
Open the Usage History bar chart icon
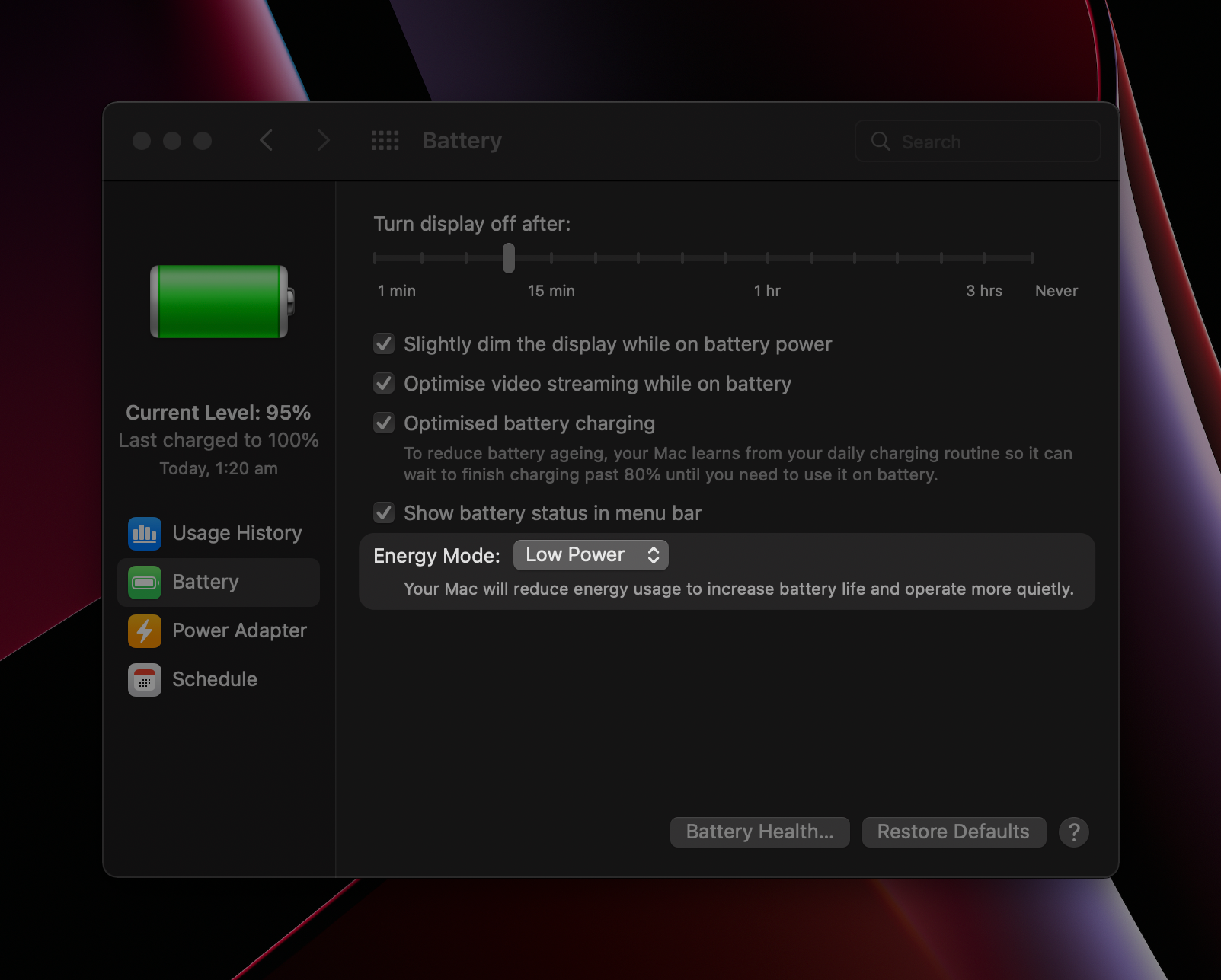click(145, 533)
